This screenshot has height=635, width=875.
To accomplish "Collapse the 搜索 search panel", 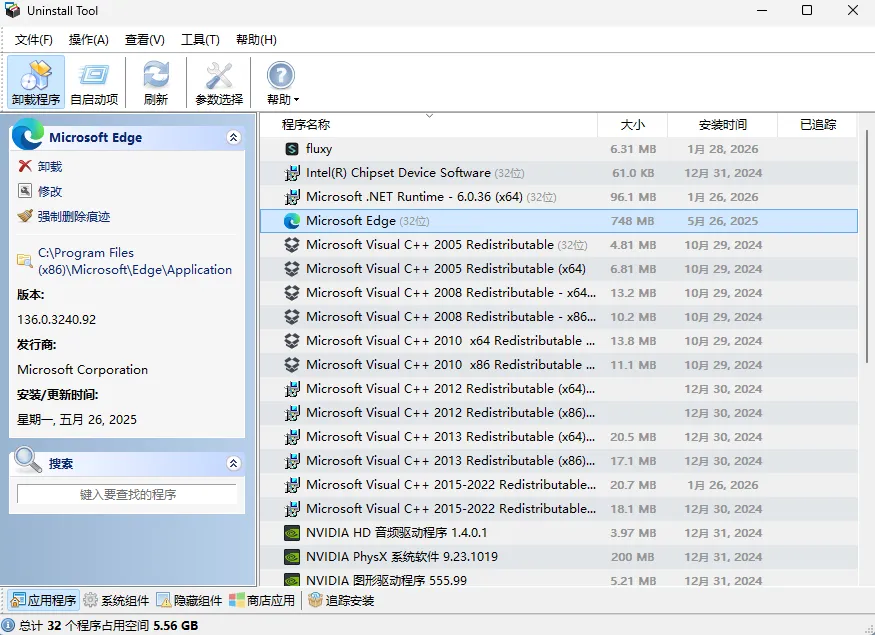I will pyautogui.click(x=233, y=463).
